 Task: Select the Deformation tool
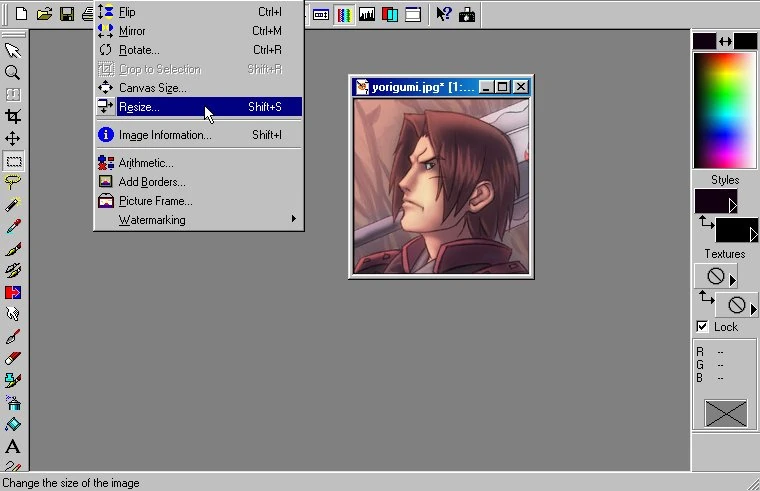(13, 95)
